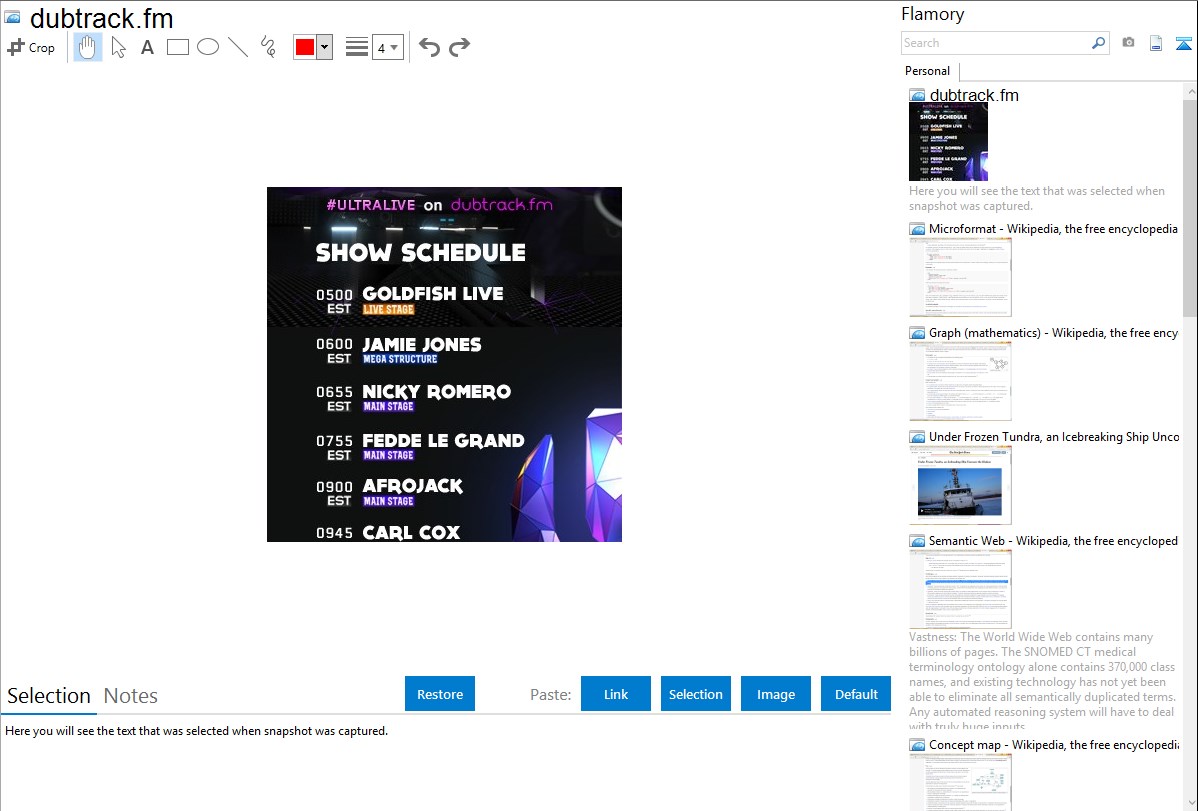1198x811 pixels.
Task: Open the Microformat Wikipedia snapshot thumbnail
Action: [960, 277]
